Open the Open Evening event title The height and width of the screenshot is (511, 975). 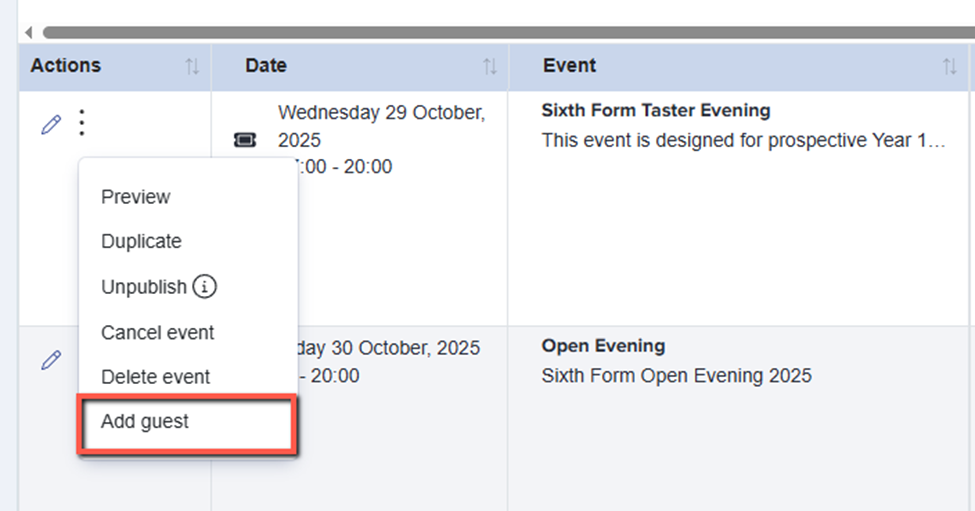point(603,346)
